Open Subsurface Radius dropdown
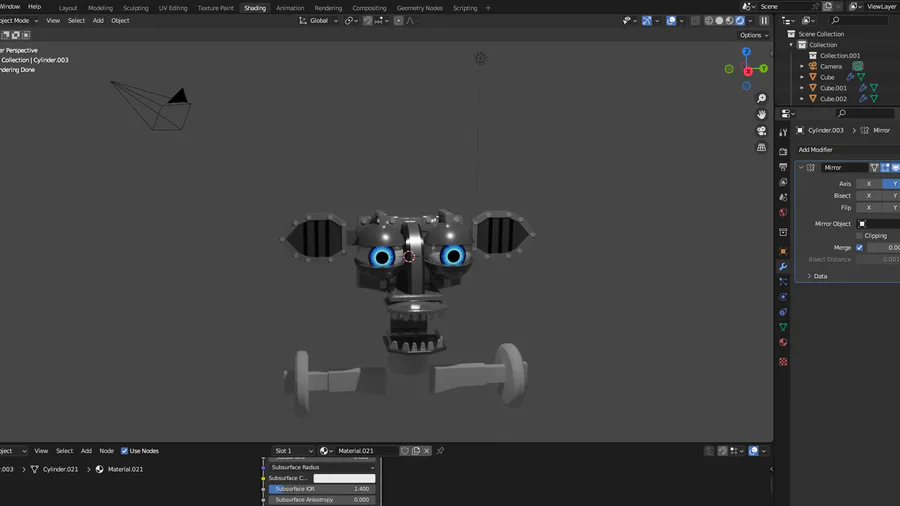 [323, 468]
